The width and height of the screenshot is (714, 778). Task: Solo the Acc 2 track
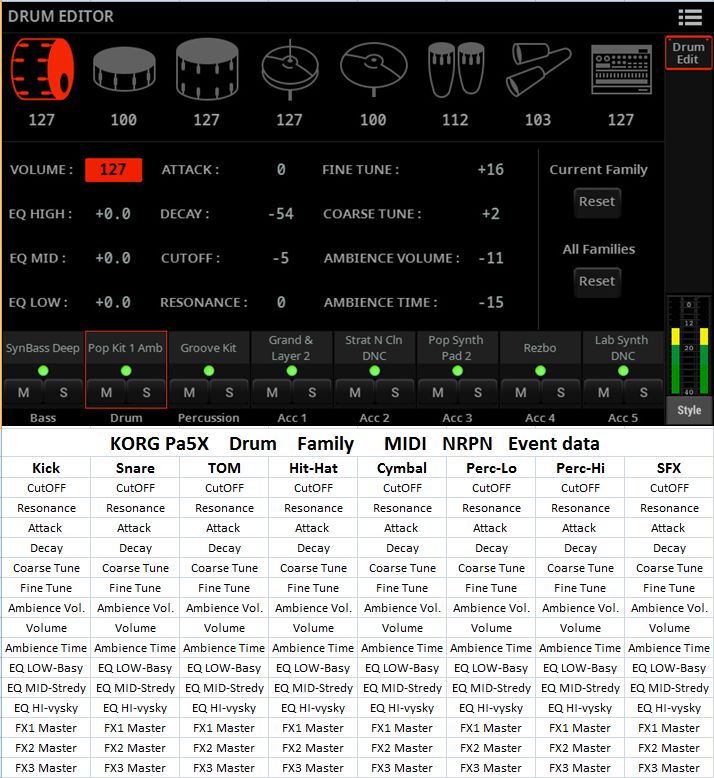coord(395,393)
